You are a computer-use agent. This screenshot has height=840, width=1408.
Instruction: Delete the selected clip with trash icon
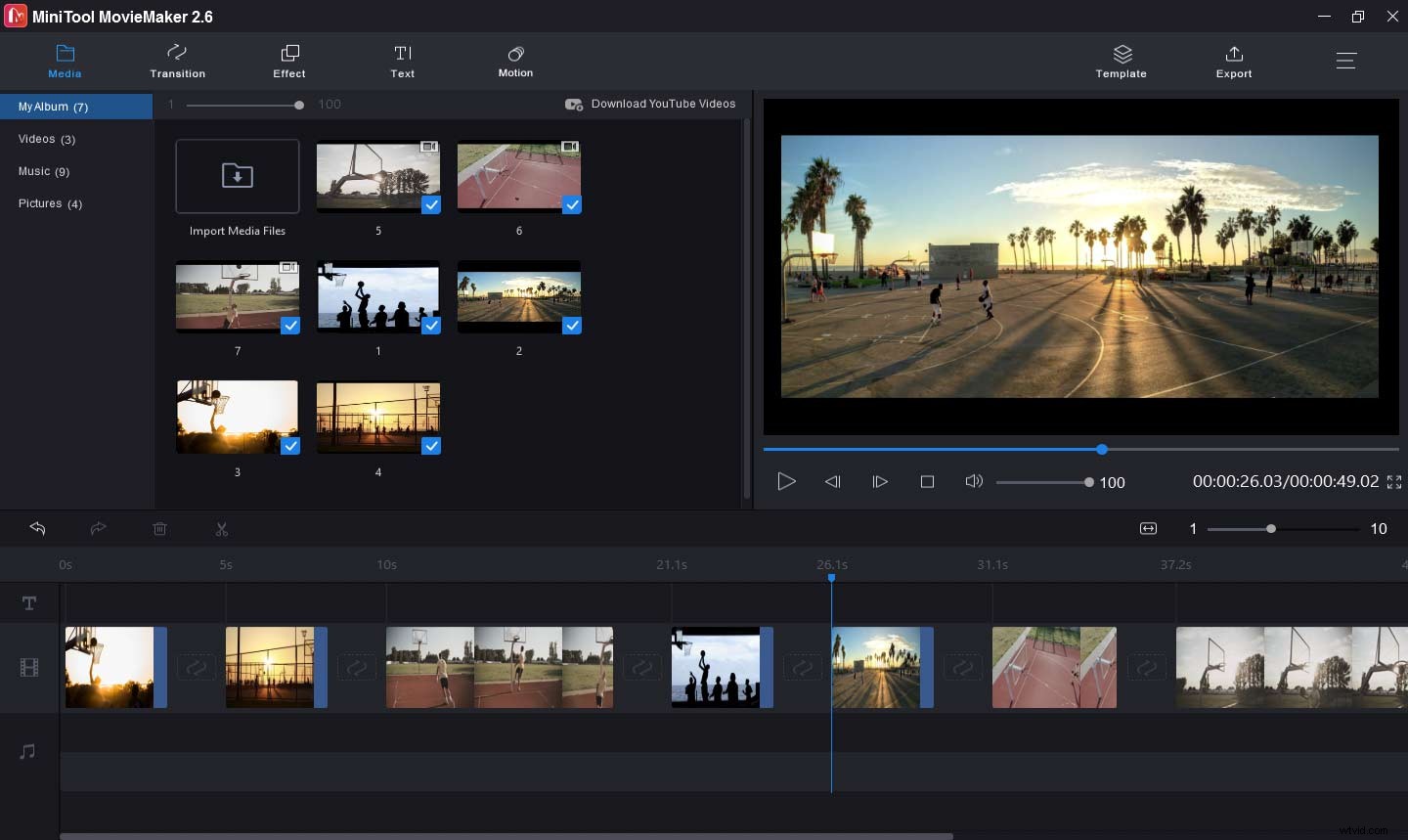[160, 529]
